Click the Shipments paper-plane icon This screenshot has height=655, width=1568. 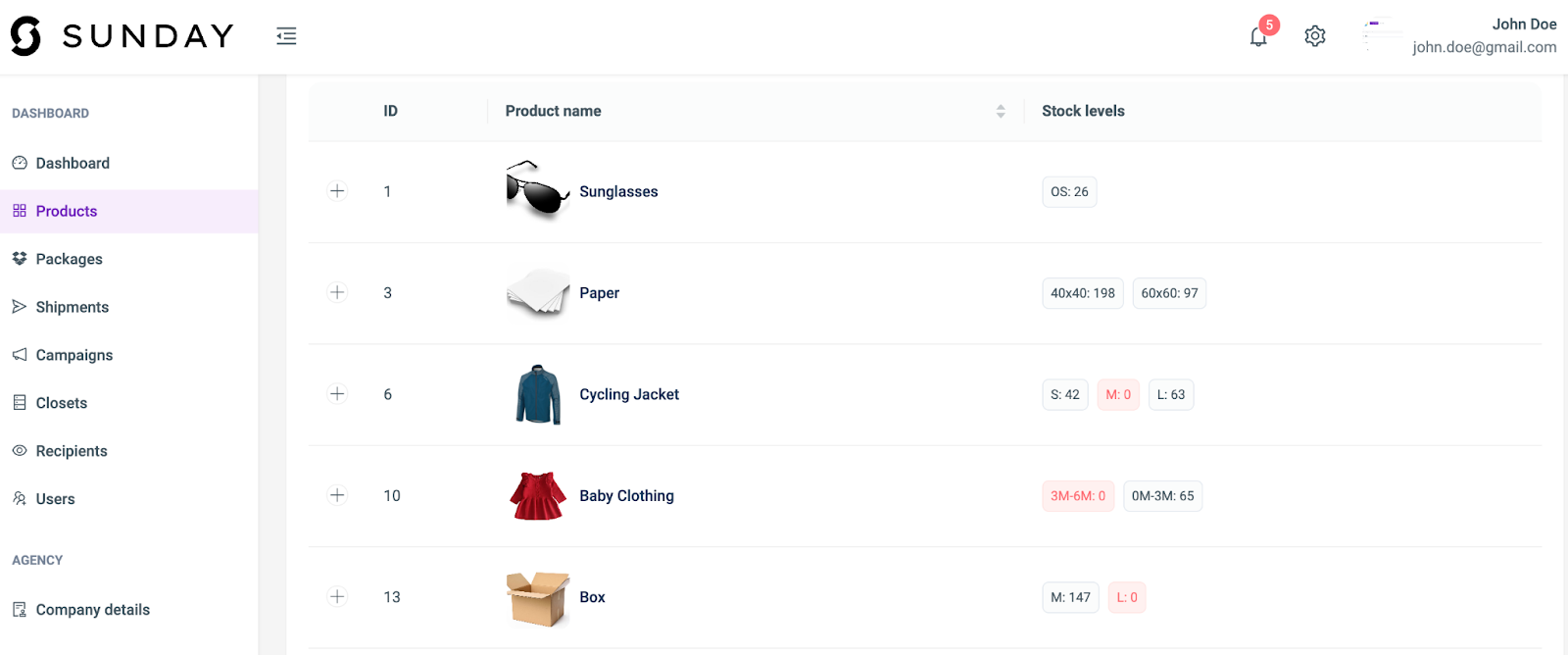click(x=20, y=307)
